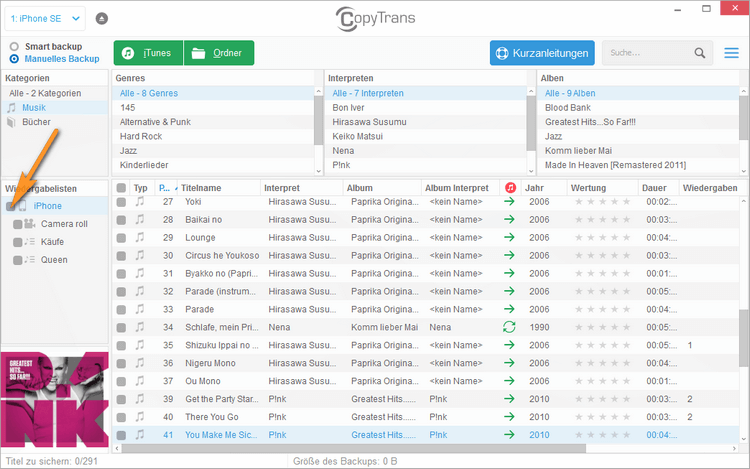Click the horizontal scrollbar thumb under tracks
750x469 pixels.
354,448
